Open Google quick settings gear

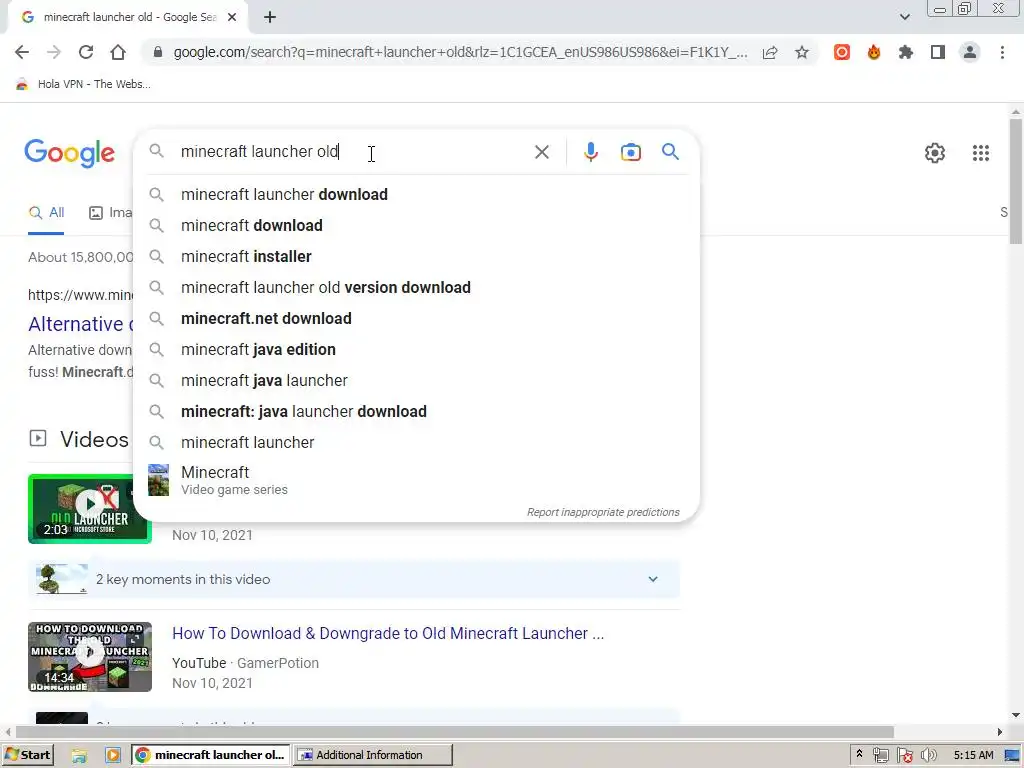coord(935,153)
